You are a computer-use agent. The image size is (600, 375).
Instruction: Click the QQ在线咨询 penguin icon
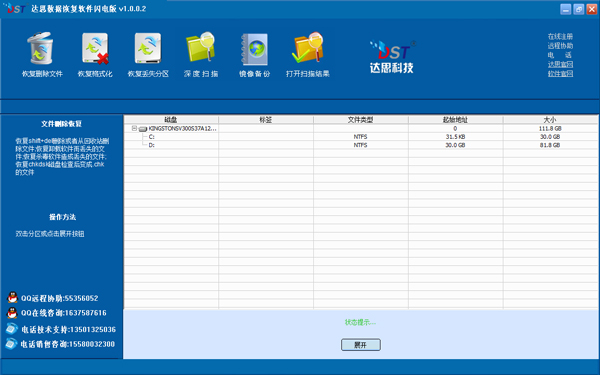point(12,313)
